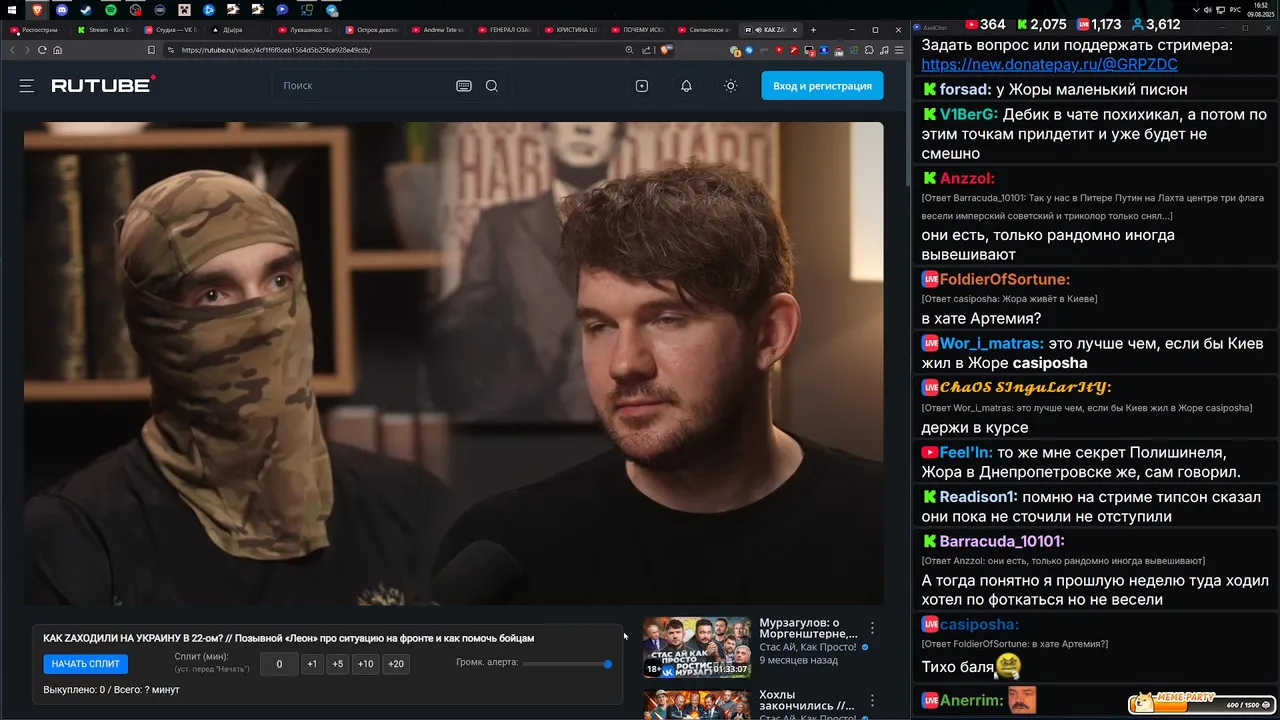This screenshot has height=720, width=1280.
Task: Open the Стас Ай, Как Просто! channel link
Action: 808,647
